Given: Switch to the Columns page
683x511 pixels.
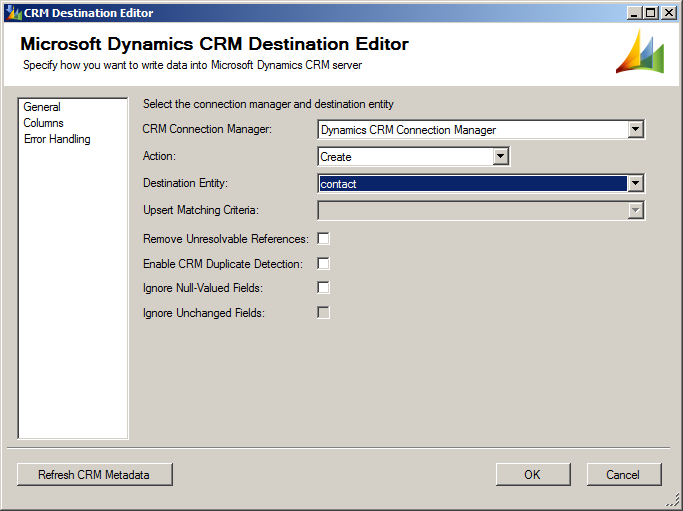Looking at the screenshot, I should (x=43, y=123).
